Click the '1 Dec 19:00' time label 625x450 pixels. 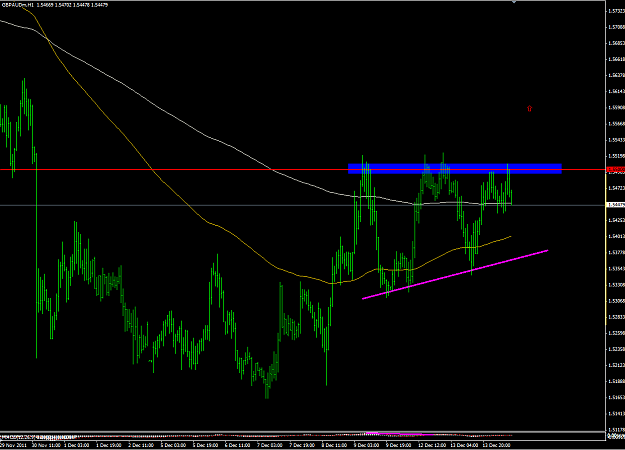109,445
